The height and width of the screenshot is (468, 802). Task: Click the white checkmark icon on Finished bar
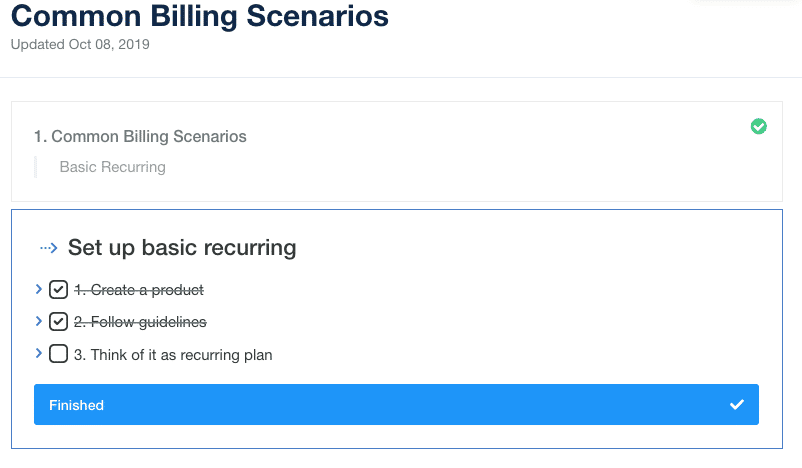737,405
